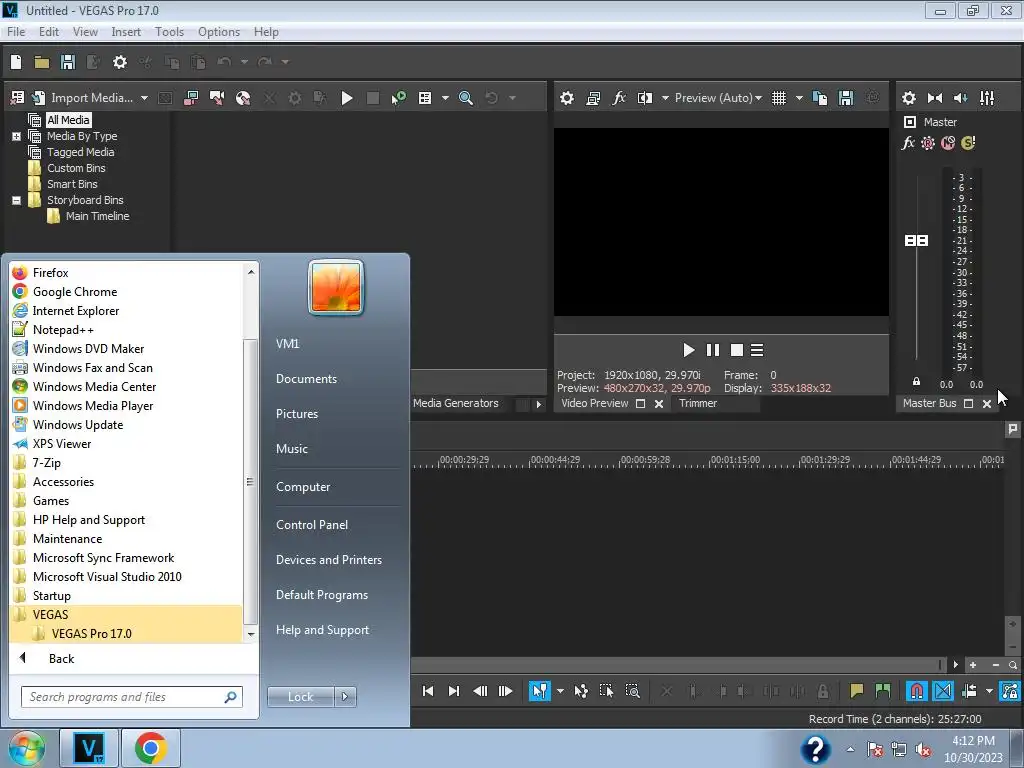Open Video Output FX in preview toolbar
The image size is (1024, 768).
(x=618, y=98)
